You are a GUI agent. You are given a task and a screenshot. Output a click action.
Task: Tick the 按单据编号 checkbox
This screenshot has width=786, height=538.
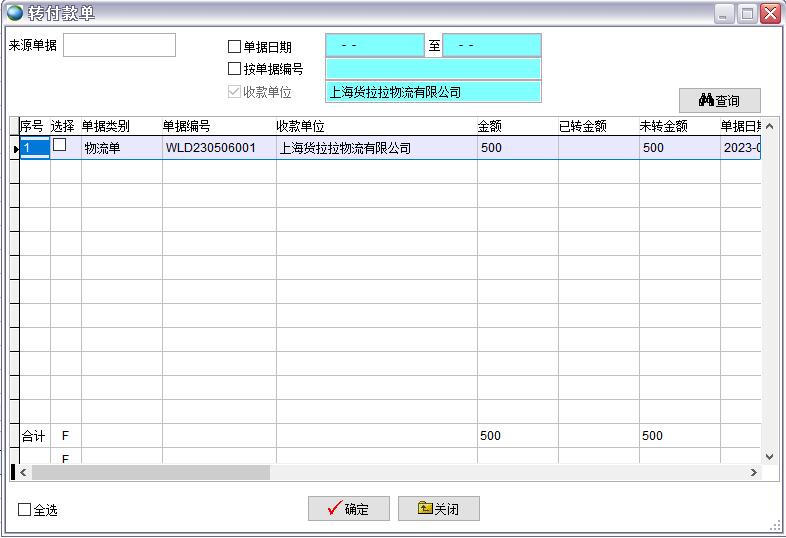(x=235, y=69)
